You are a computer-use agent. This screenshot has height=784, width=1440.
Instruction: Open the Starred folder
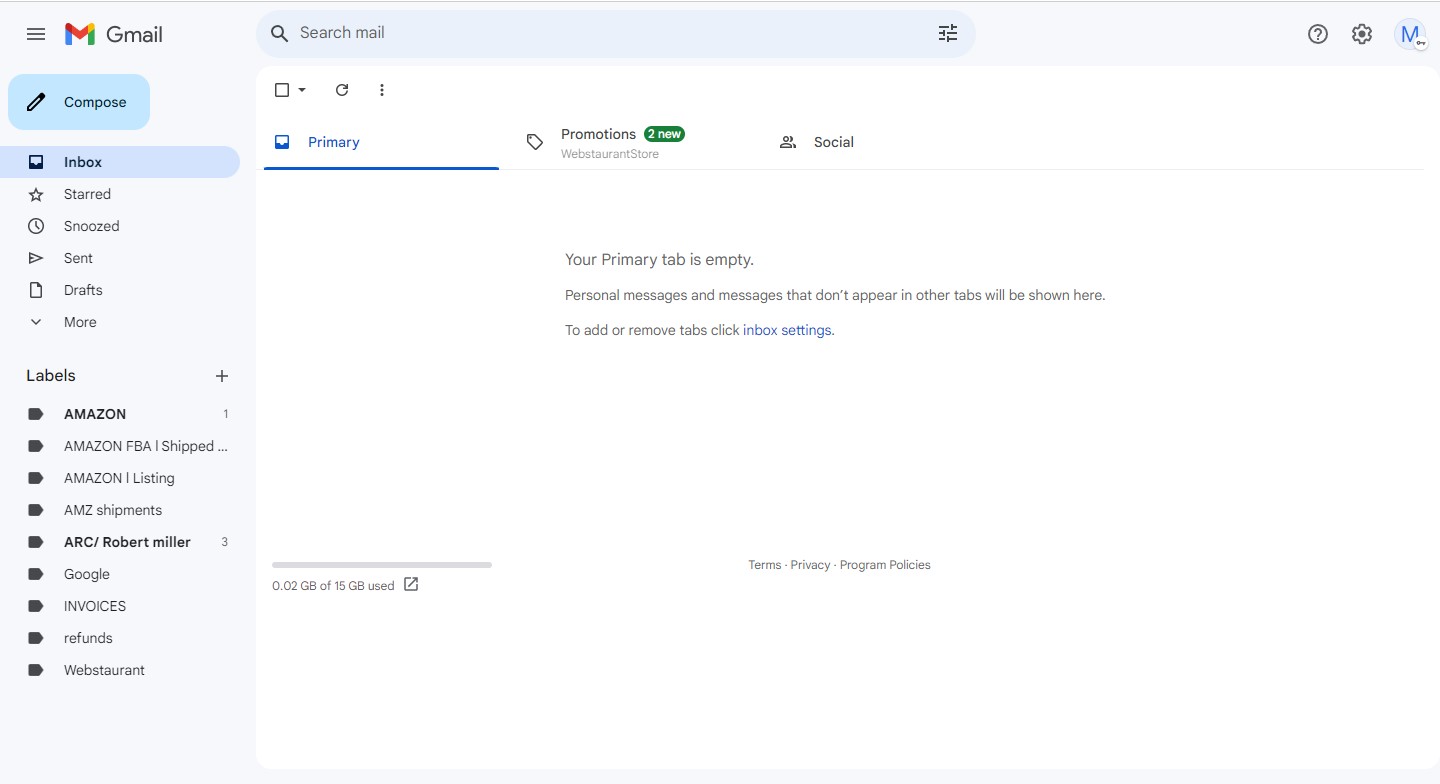(x=120, y=194)
